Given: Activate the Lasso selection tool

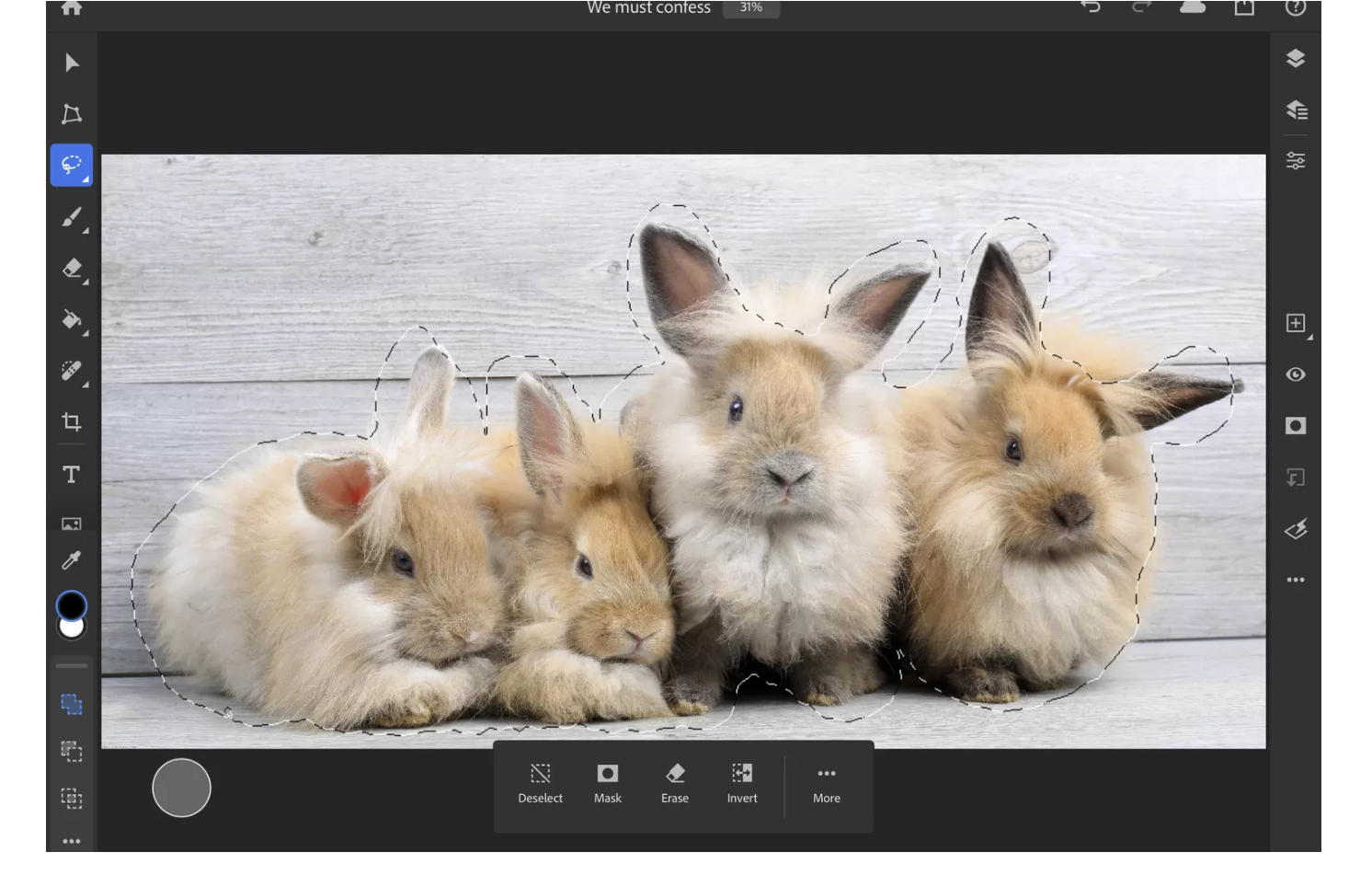Looking at the screenshot, I should 72,166.
